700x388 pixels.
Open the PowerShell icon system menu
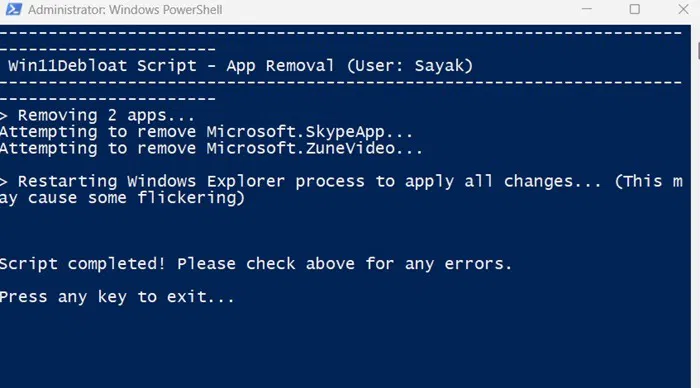tap(13, 9)
